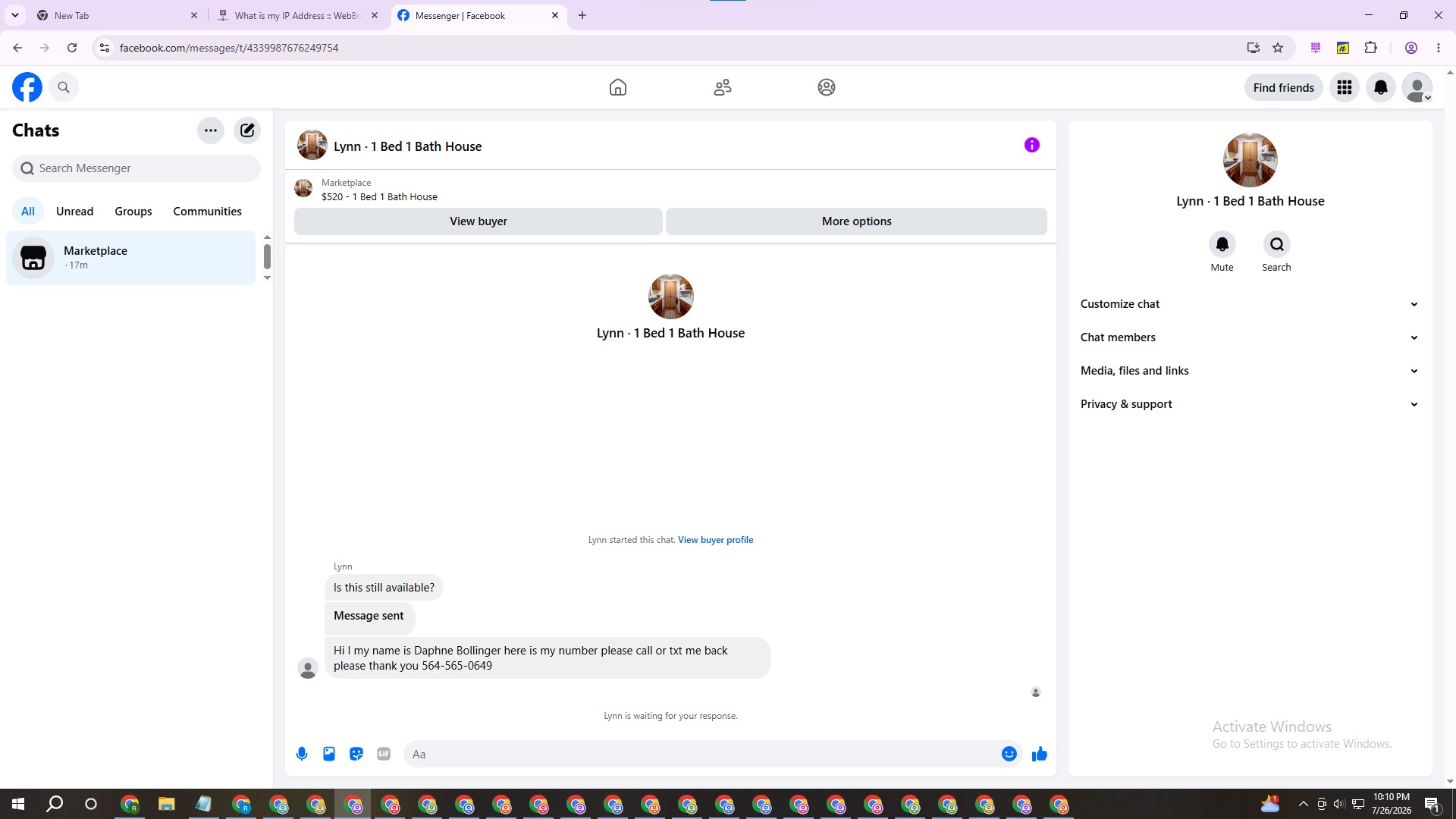
Task: Search in conversation using Search icon
Action: point(1277,244)
